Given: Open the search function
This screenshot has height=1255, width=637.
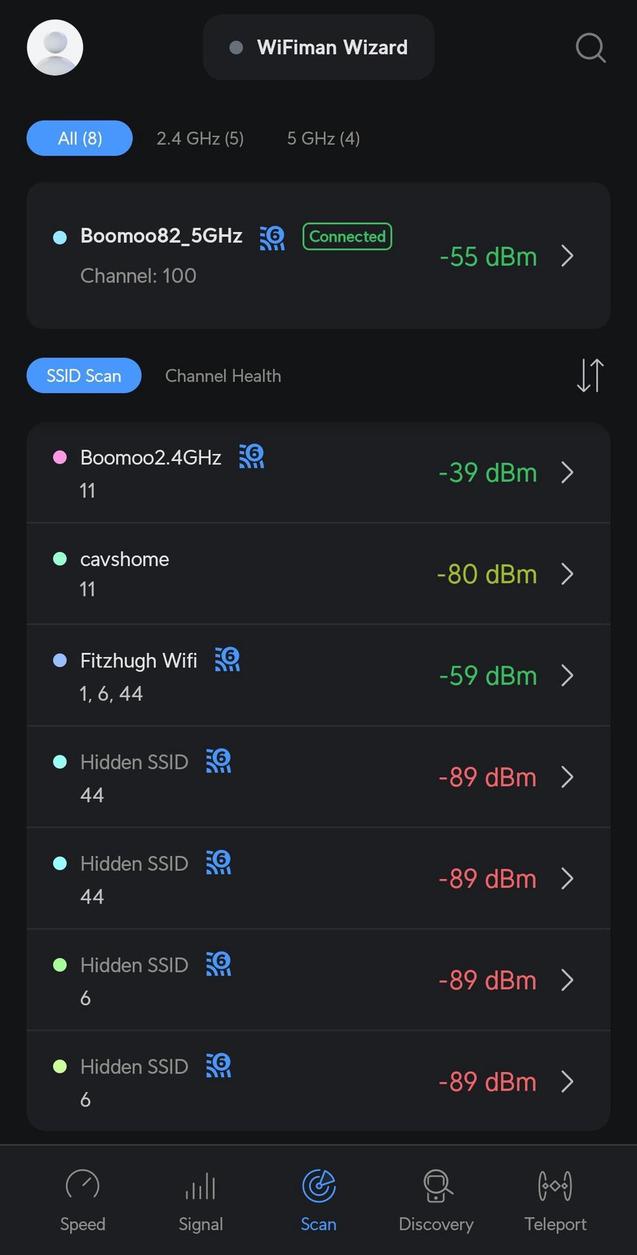Looking at the screenshot, I should point(589,47).
